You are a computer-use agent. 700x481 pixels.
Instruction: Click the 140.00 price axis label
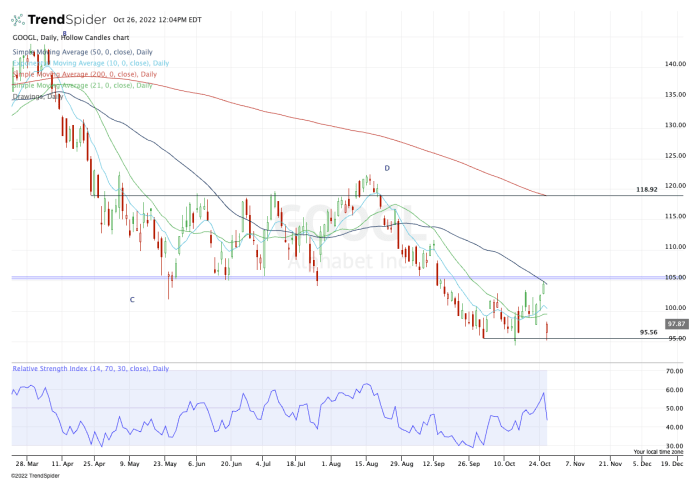[x=675, y=64]
